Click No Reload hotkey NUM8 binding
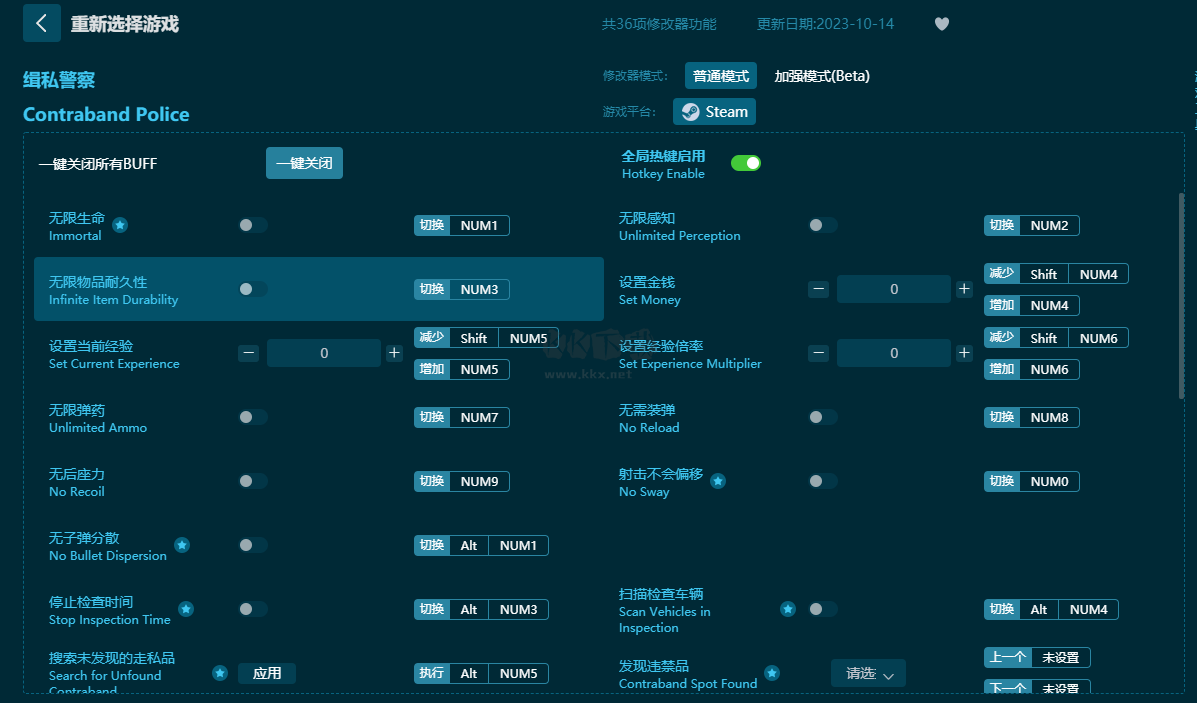Screen dimensions: 1197x703 (1031, 418)
